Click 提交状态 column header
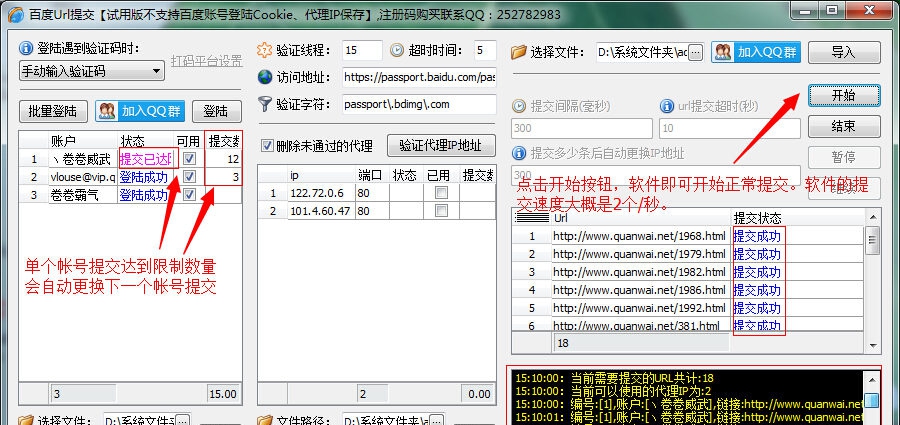 [x=798, y=218]
